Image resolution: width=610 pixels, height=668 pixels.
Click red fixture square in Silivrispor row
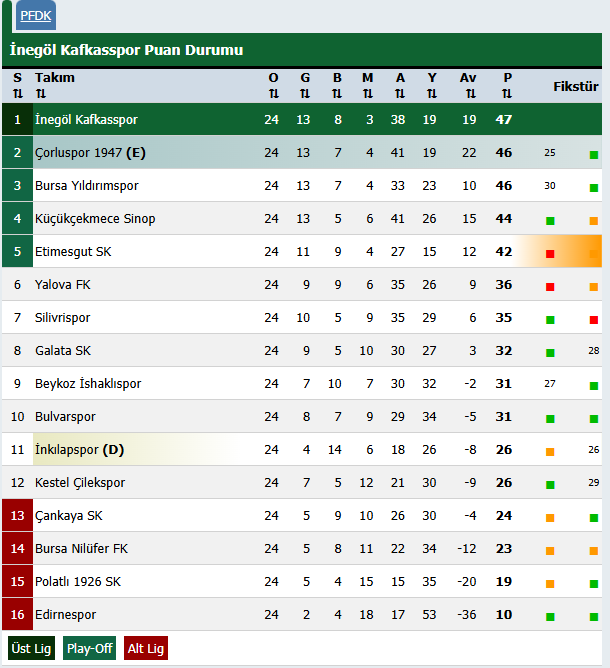tap(594, 320)
